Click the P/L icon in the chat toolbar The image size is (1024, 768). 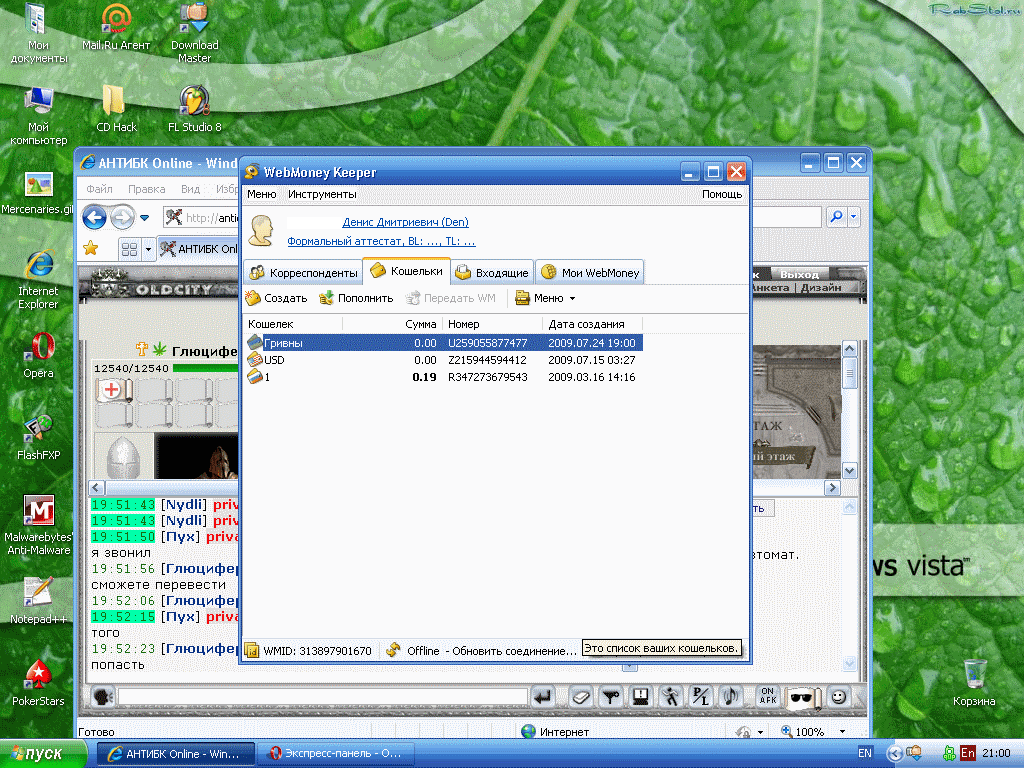tap(701, 697)
